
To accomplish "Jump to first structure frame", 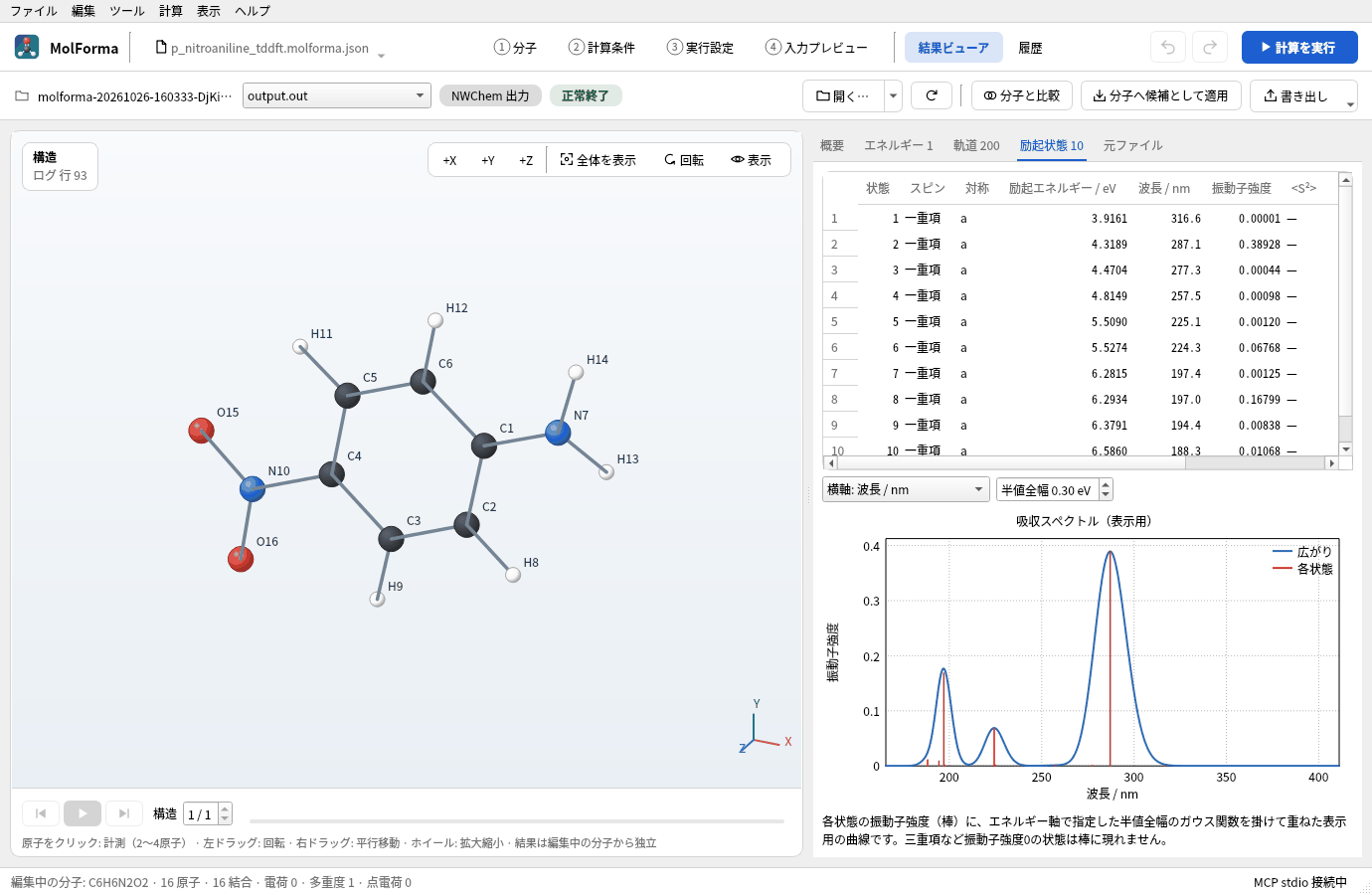I will 41,813.
